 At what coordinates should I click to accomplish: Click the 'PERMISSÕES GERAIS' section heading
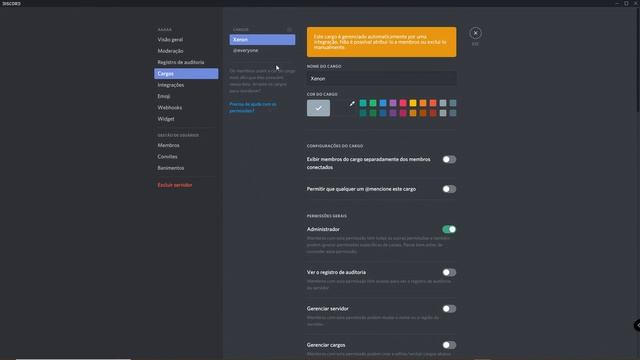[327, 216]
